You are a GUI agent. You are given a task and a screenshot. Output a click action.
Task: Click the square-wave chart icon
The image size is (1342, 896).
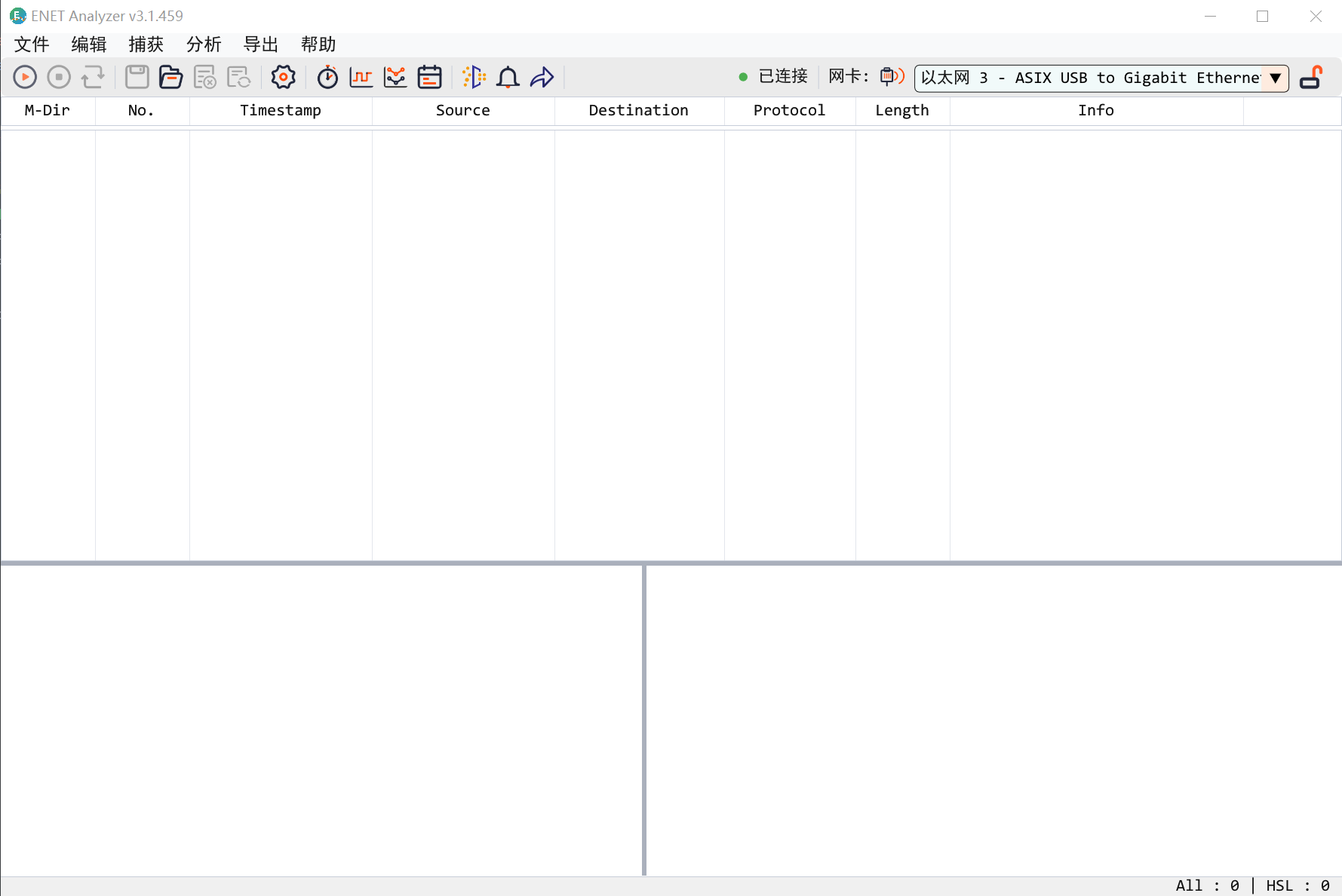pos(361,77)
